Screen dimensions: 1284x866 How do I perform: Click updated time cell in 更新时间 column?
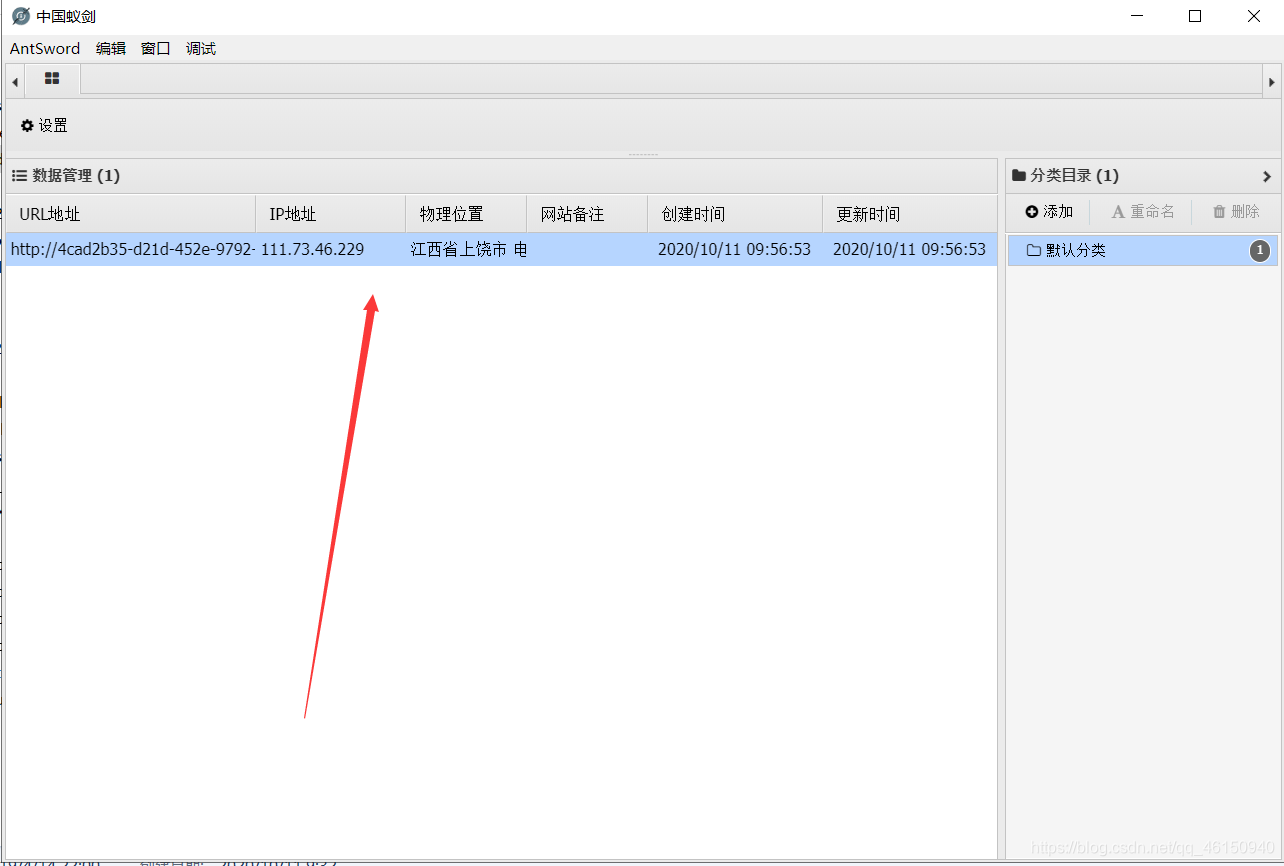[x=909, y=249]
